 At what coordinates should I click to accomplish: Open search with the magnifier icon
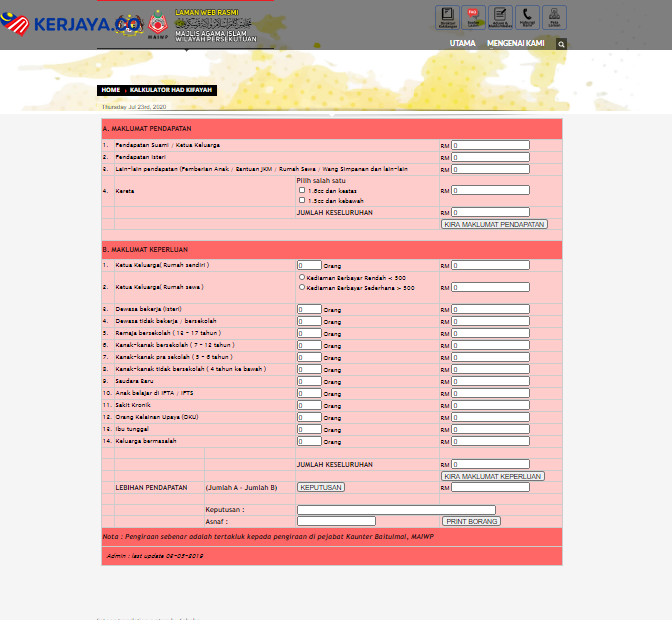pyautogui.click(x=562, y=44)
